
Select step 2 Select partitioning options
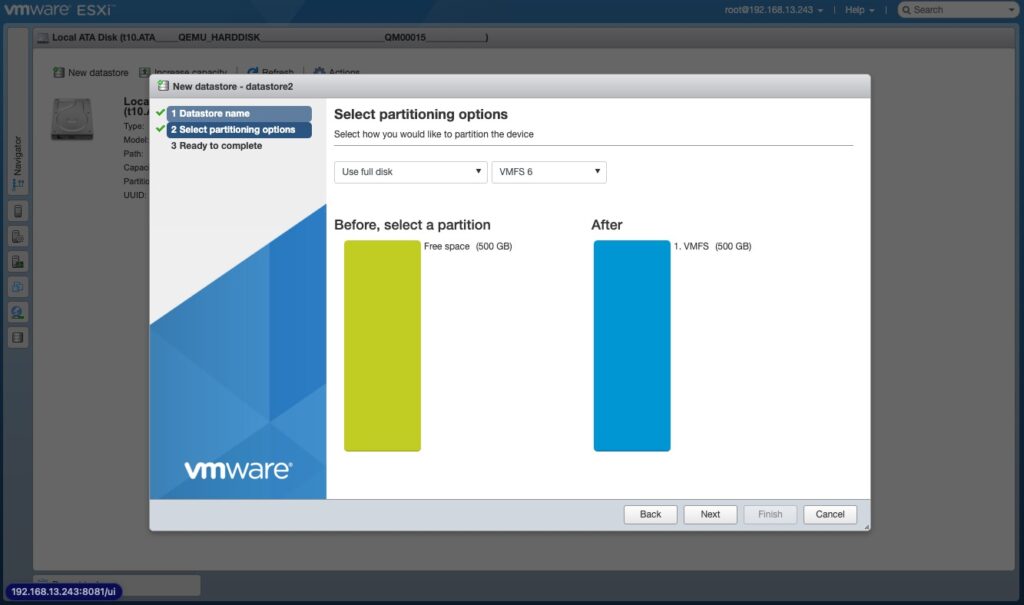click(239, 129)
